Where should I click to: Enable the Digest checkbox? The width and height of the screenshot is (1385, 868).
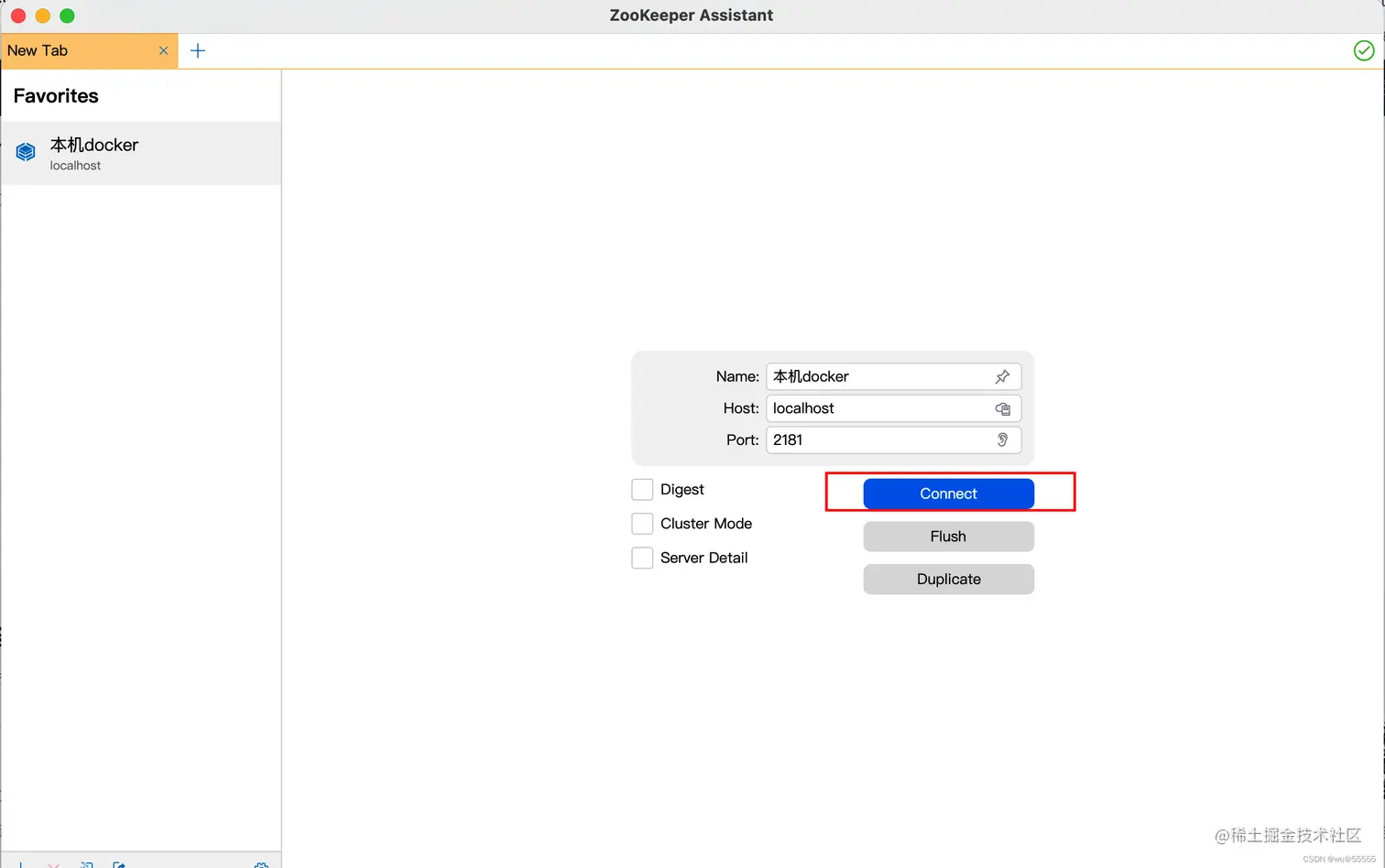(x=642, y=489)
